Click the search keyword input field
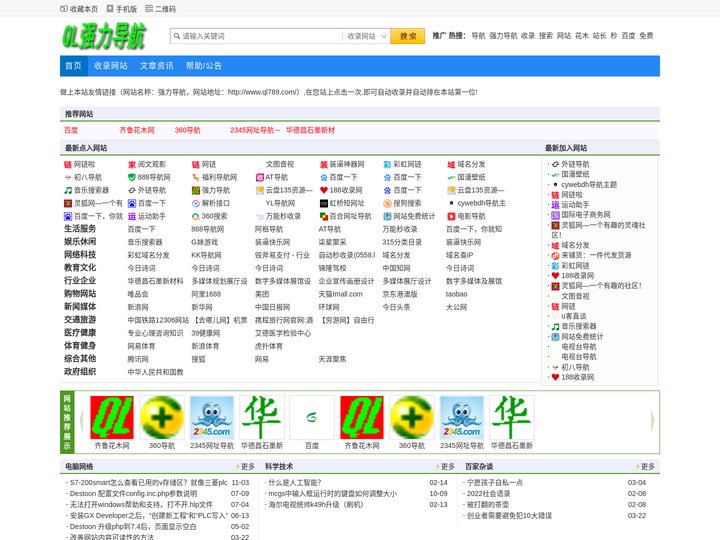Screen dimensions: 720x540 262,36
